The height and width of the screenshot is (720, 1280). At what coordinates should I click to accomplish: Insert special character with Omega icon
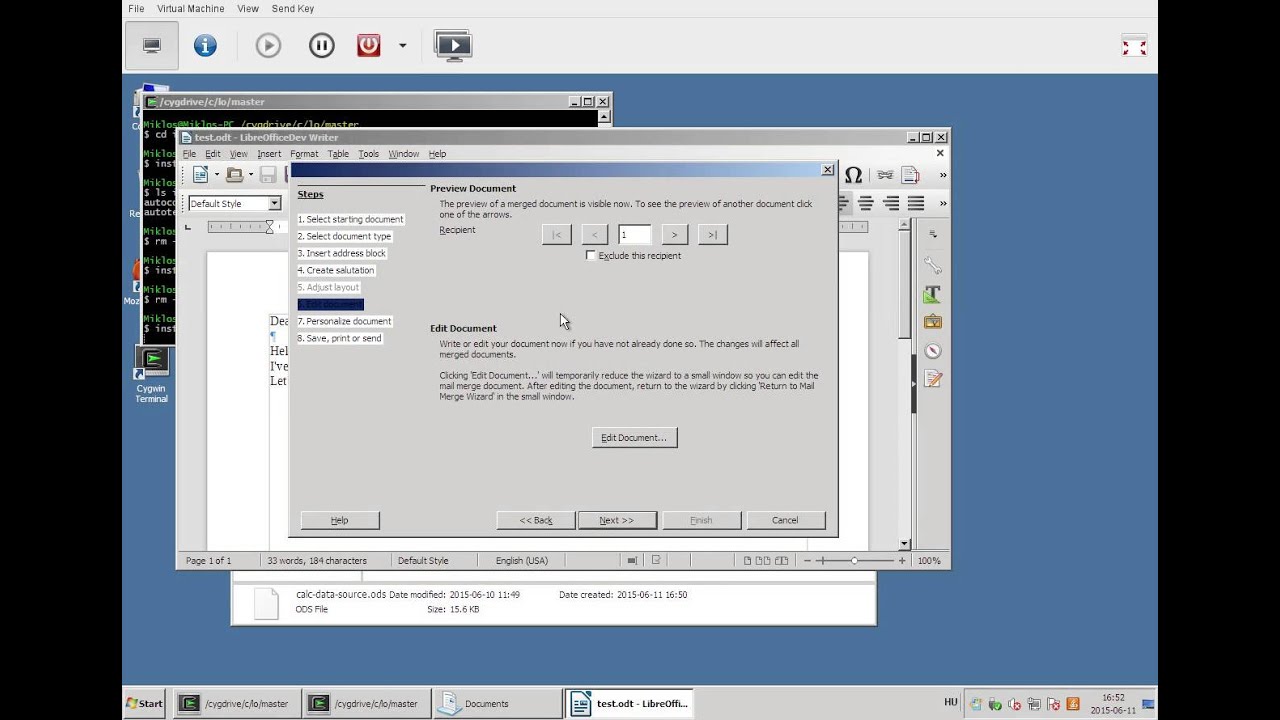(853, 175)
